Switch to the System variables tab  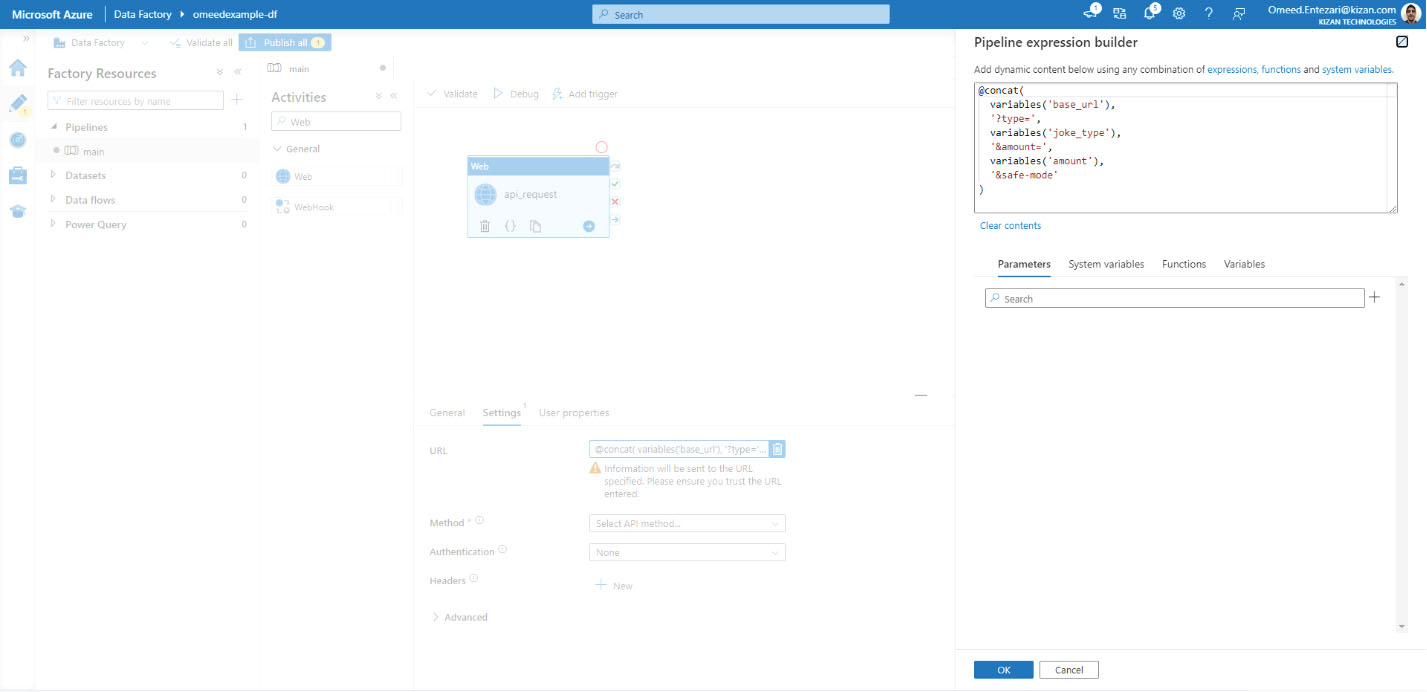coord(1106,264)
